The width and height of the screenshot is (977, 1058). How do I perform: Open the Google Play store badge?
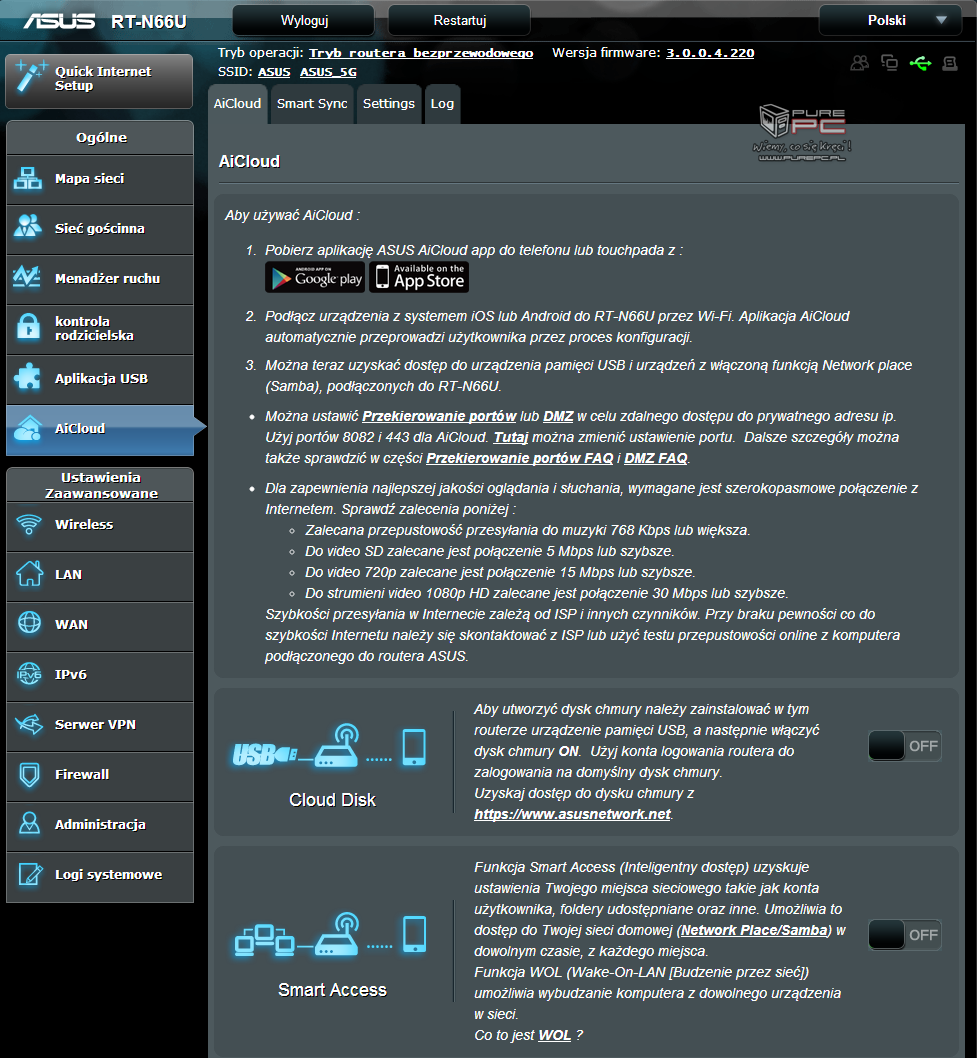(315, 277)
